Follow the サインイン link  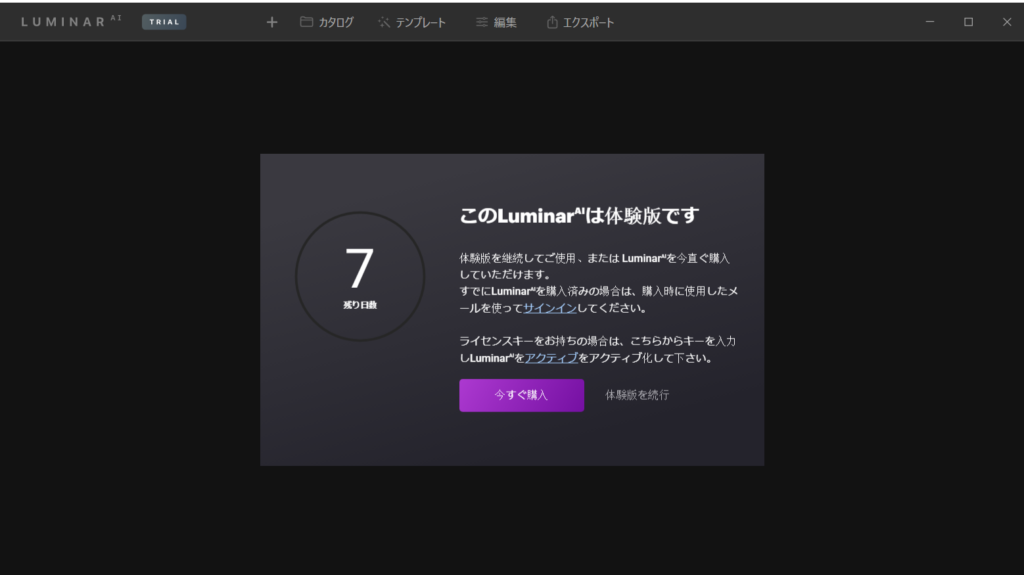(x=550, y=308)
